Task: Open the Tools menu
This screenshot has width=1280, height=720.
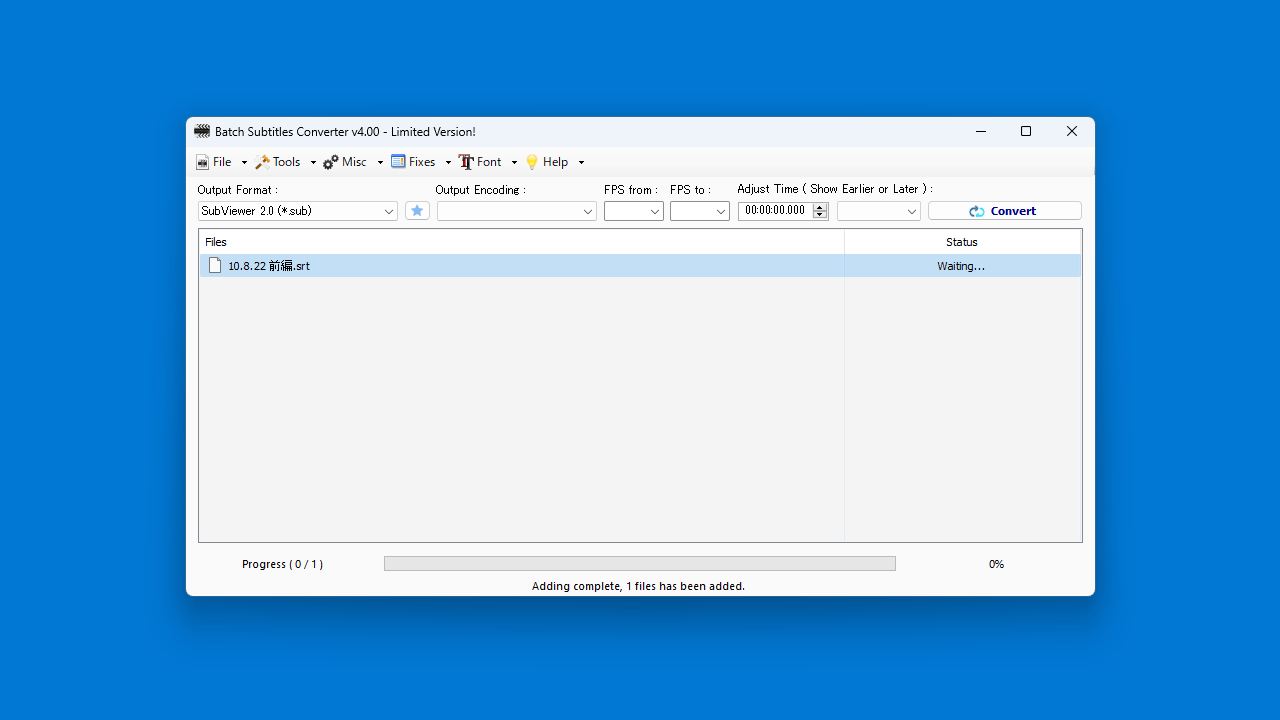Action: pyautogui.click(x=278, y=162)
